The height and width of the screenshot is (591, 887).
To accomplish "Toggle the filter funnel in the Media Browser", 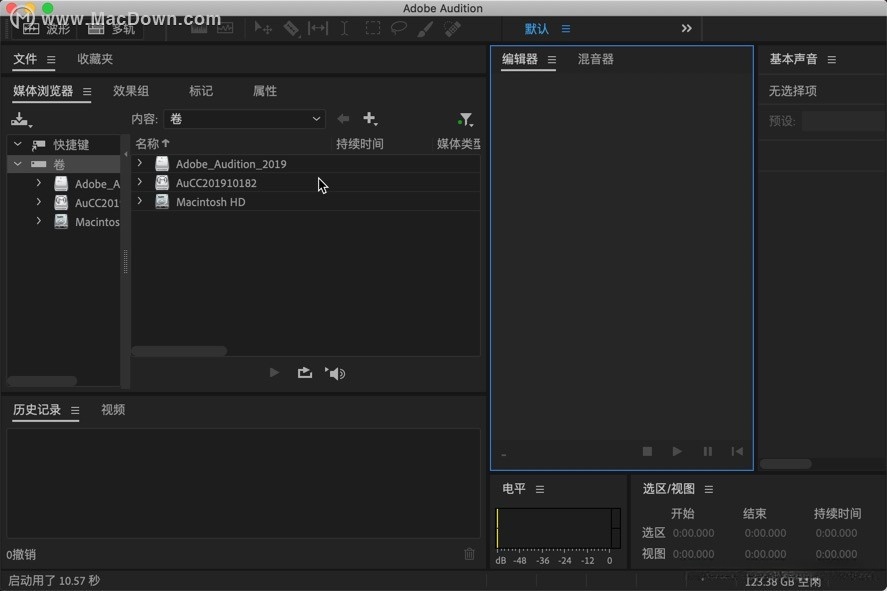I will (x=464, y=119).
